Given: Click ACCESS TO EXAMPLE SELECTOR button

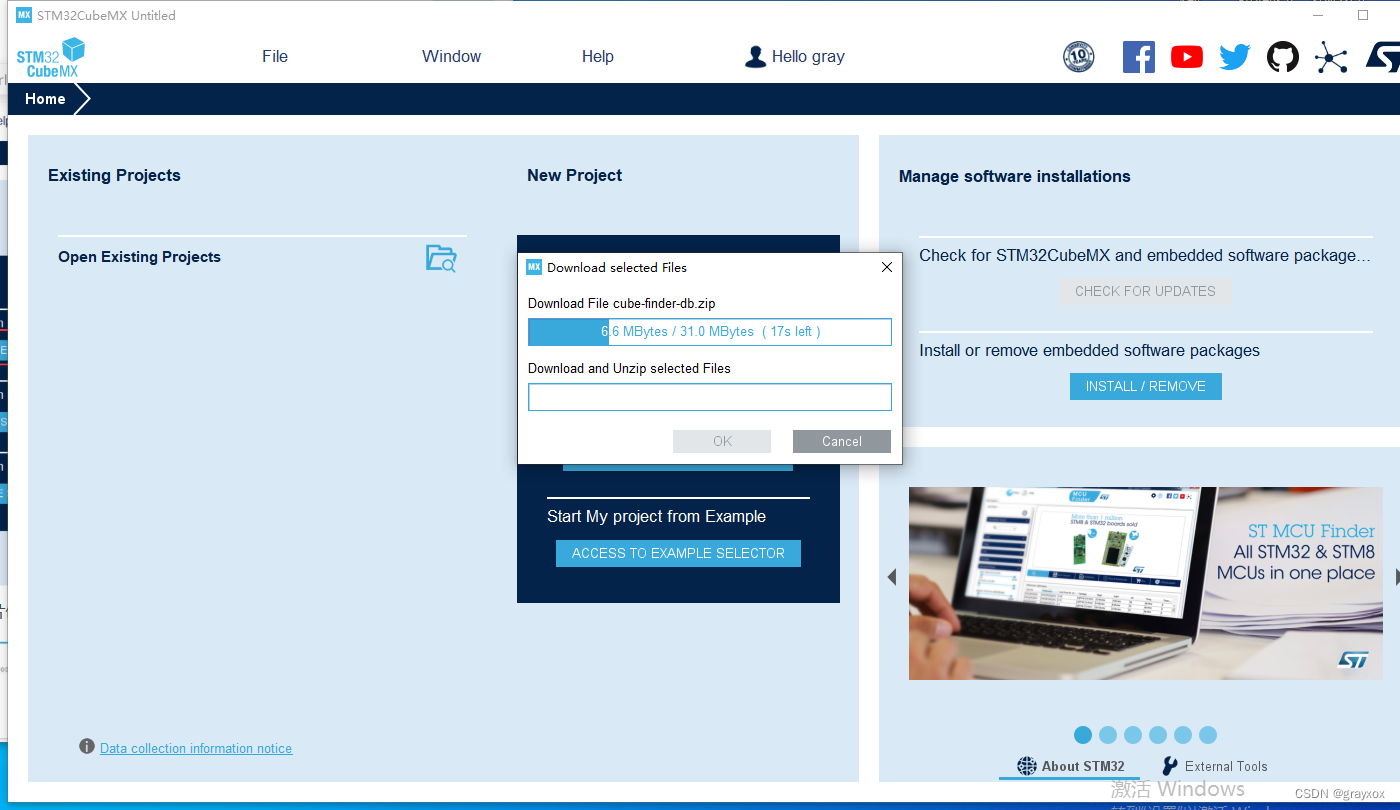Looking at the screenshot, I should click(x=678, y=553).
